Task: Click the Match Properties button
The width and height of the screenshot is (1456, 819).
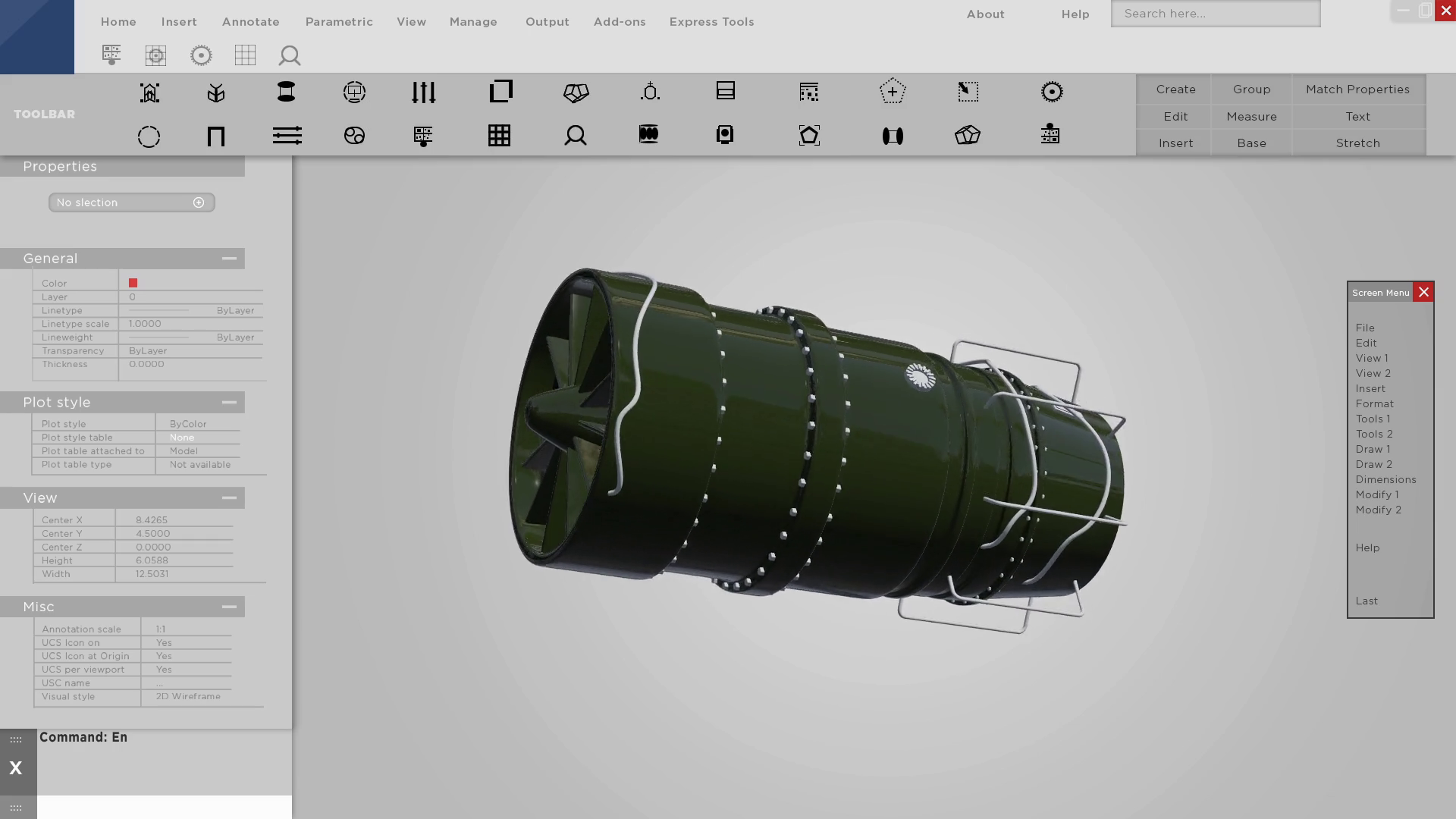Action: 1357,89
